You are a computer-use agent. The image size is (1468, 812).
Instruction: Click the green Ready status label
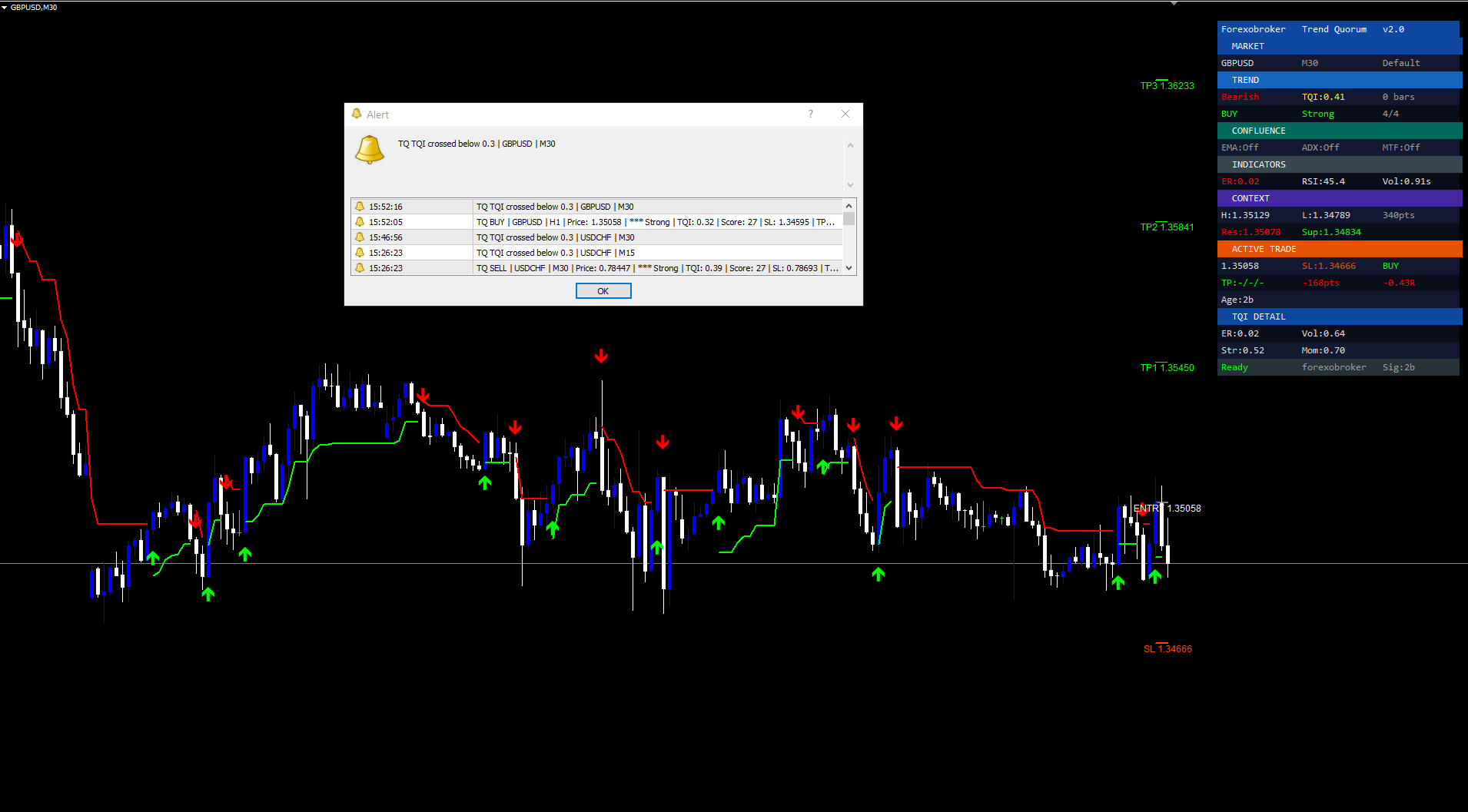[1234, 367]
